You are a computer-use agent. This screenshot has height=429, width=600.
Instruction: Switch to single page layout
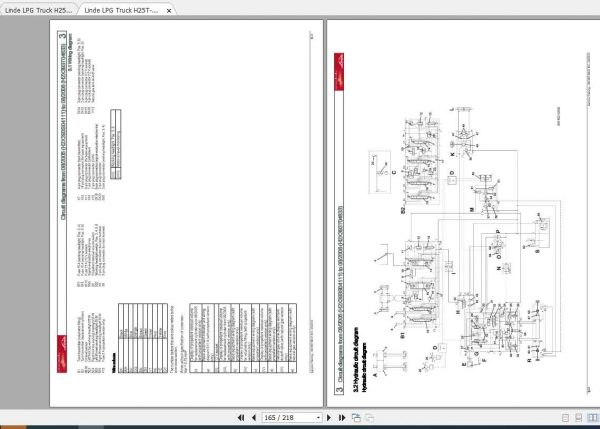coord(565,418)
